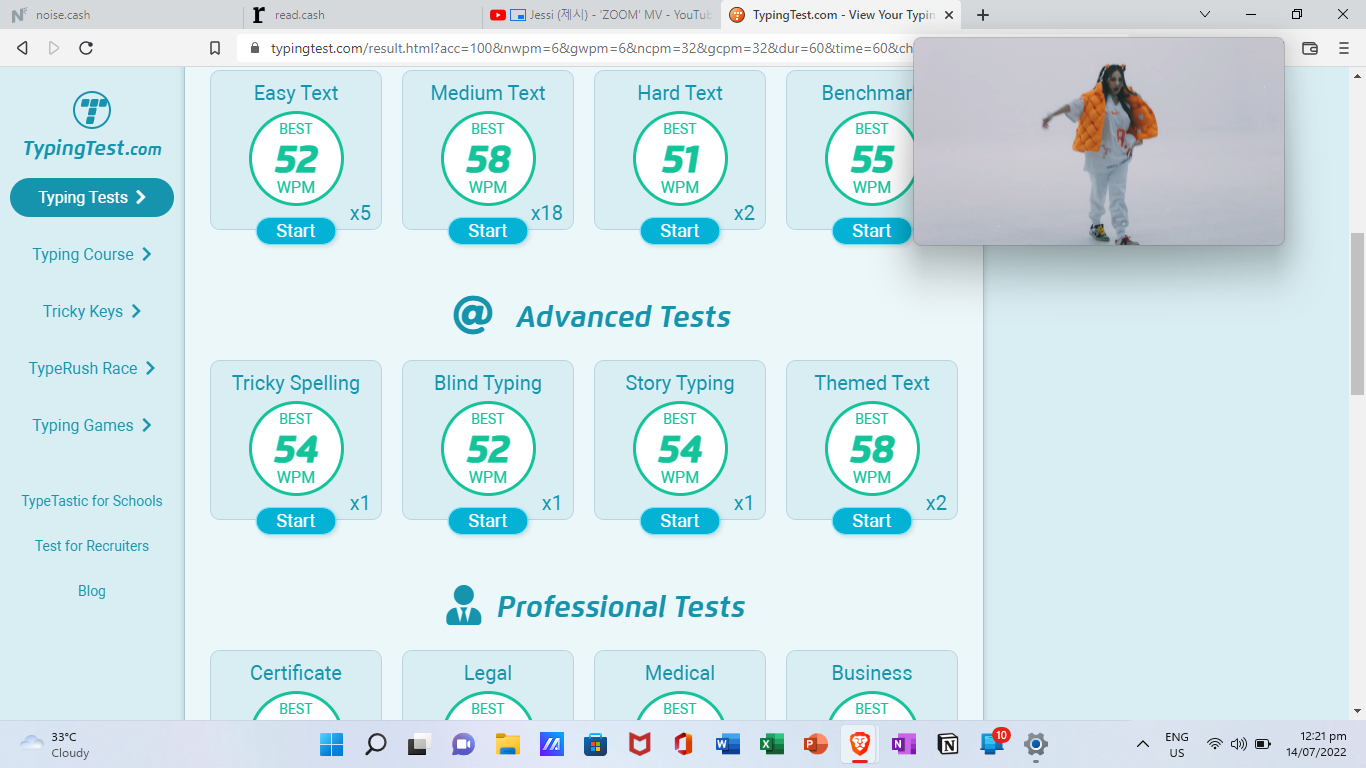Launch Notion from the taskbar
Screen dimensions: 1366x768
947,744
